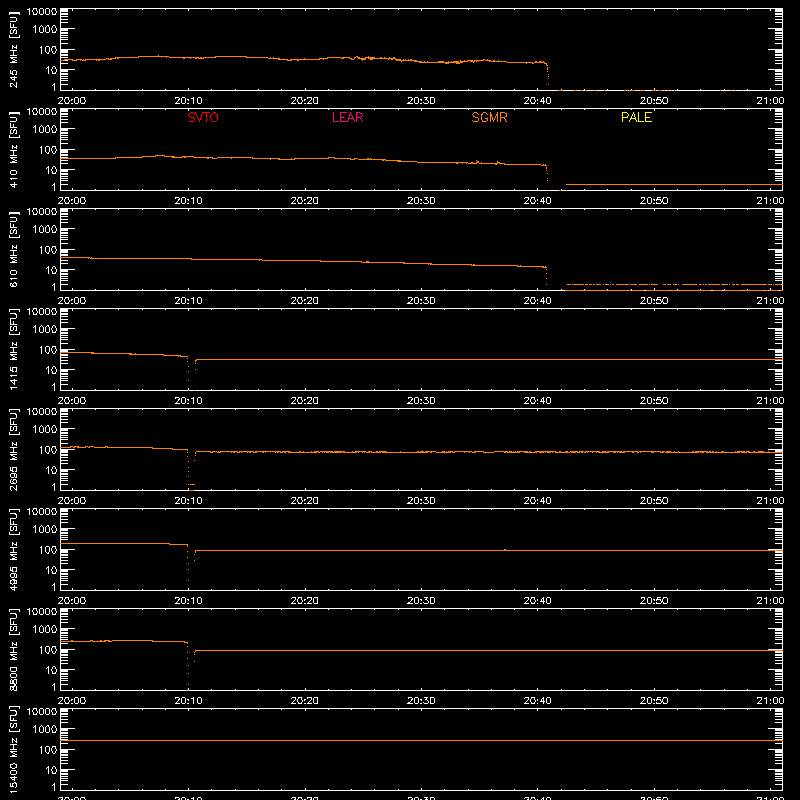The height and width of the screenshot is (800, 800).
Task: Click the 1000 tick label of 410 MHz plot
Action: pyautogui.click(x=45, y=130)
